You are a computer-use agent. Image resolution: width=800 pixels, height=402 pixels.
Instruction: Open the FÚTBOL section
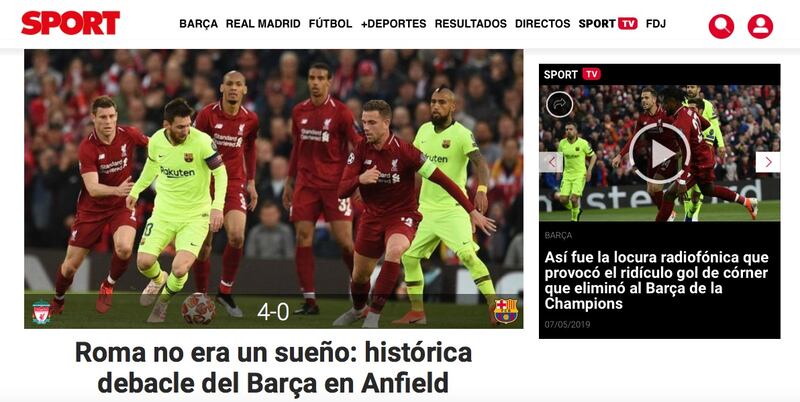pyautogui.click(x=331, y=23)
